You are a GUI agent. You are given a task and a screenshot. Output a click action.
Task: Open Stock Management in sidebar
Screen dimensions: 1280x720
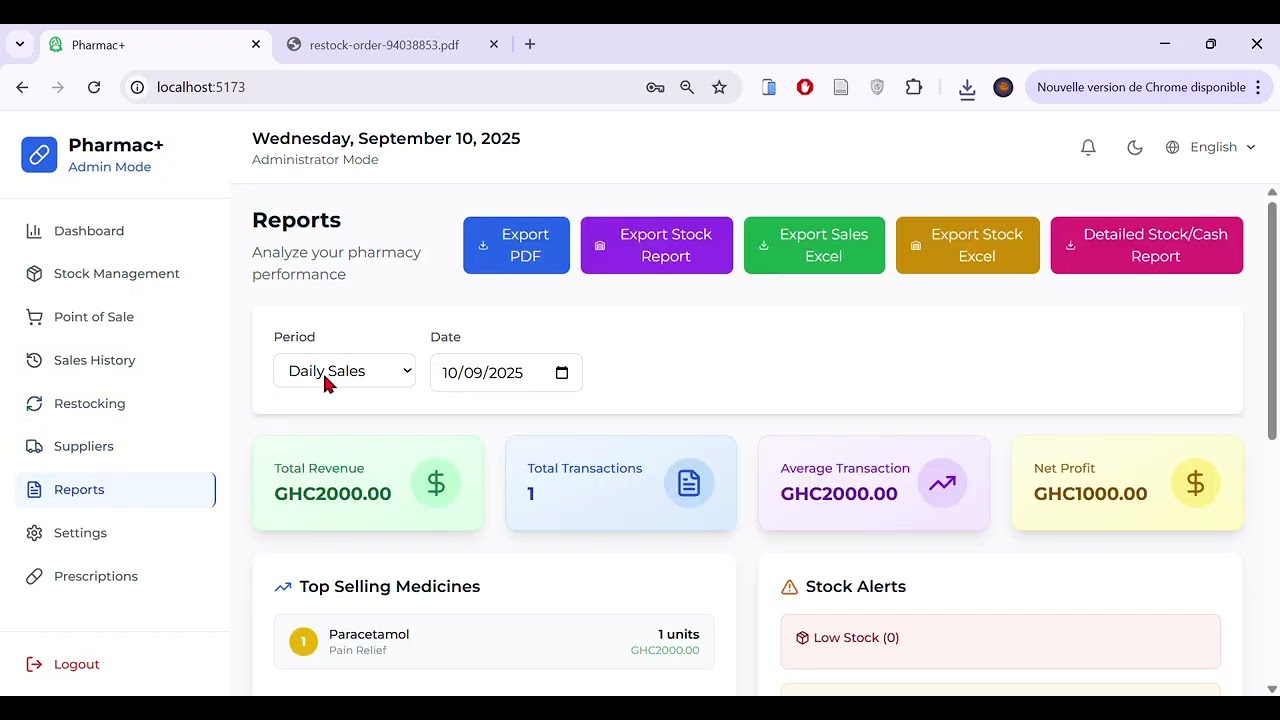[x=115, y=273]
